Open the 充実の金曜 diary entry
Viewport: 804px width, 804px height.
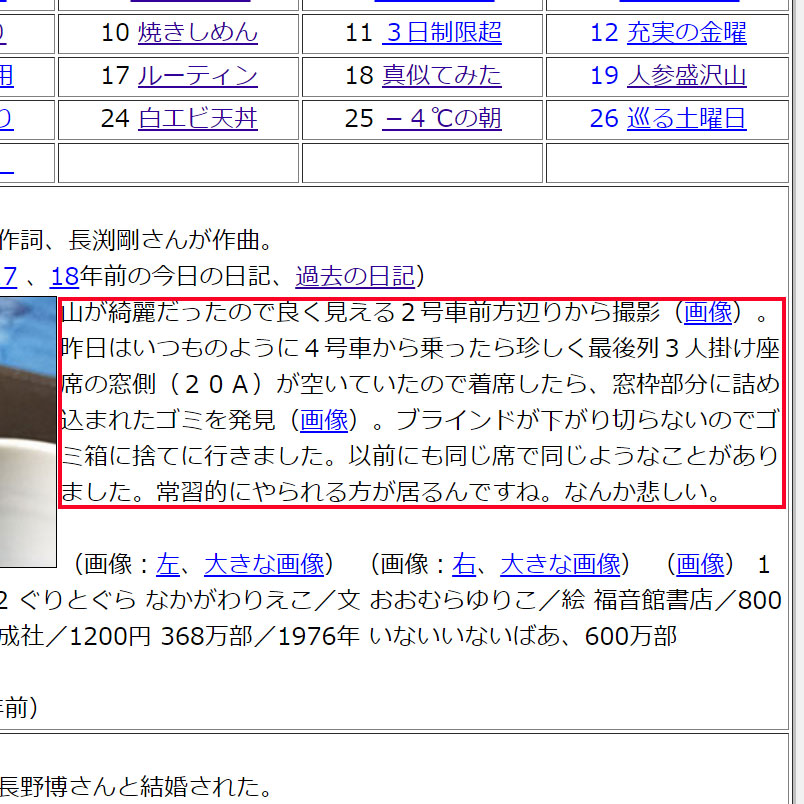(687, 33)
